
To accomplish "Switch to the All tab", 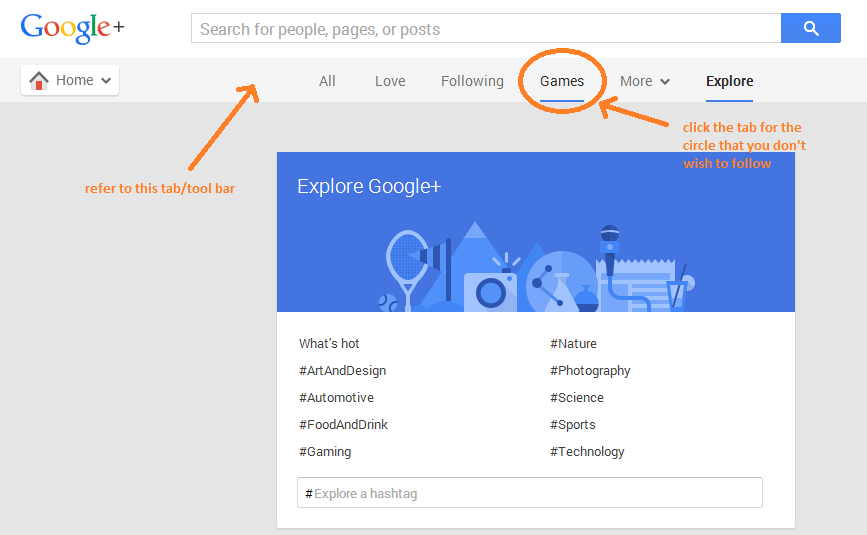I will 327,81.
